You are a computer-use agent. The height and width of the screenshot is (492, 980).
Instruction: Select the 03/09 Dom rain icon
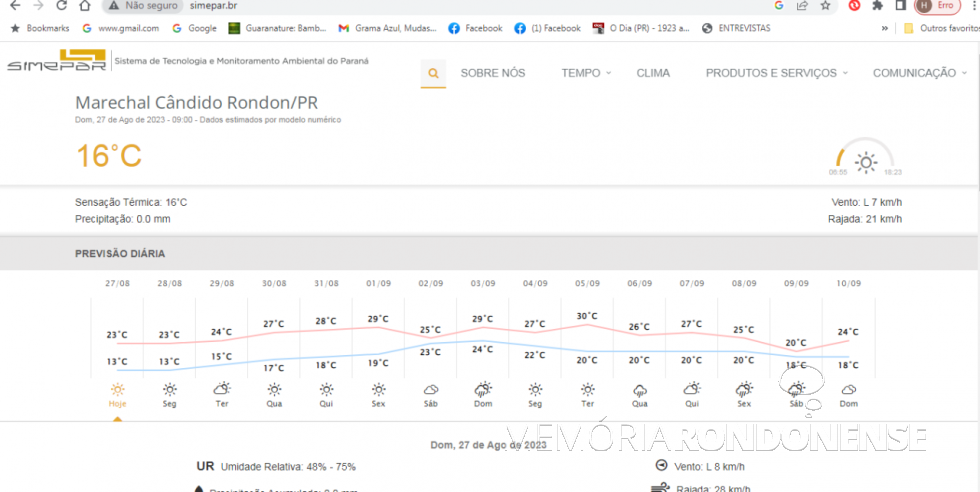click(483, 389)
